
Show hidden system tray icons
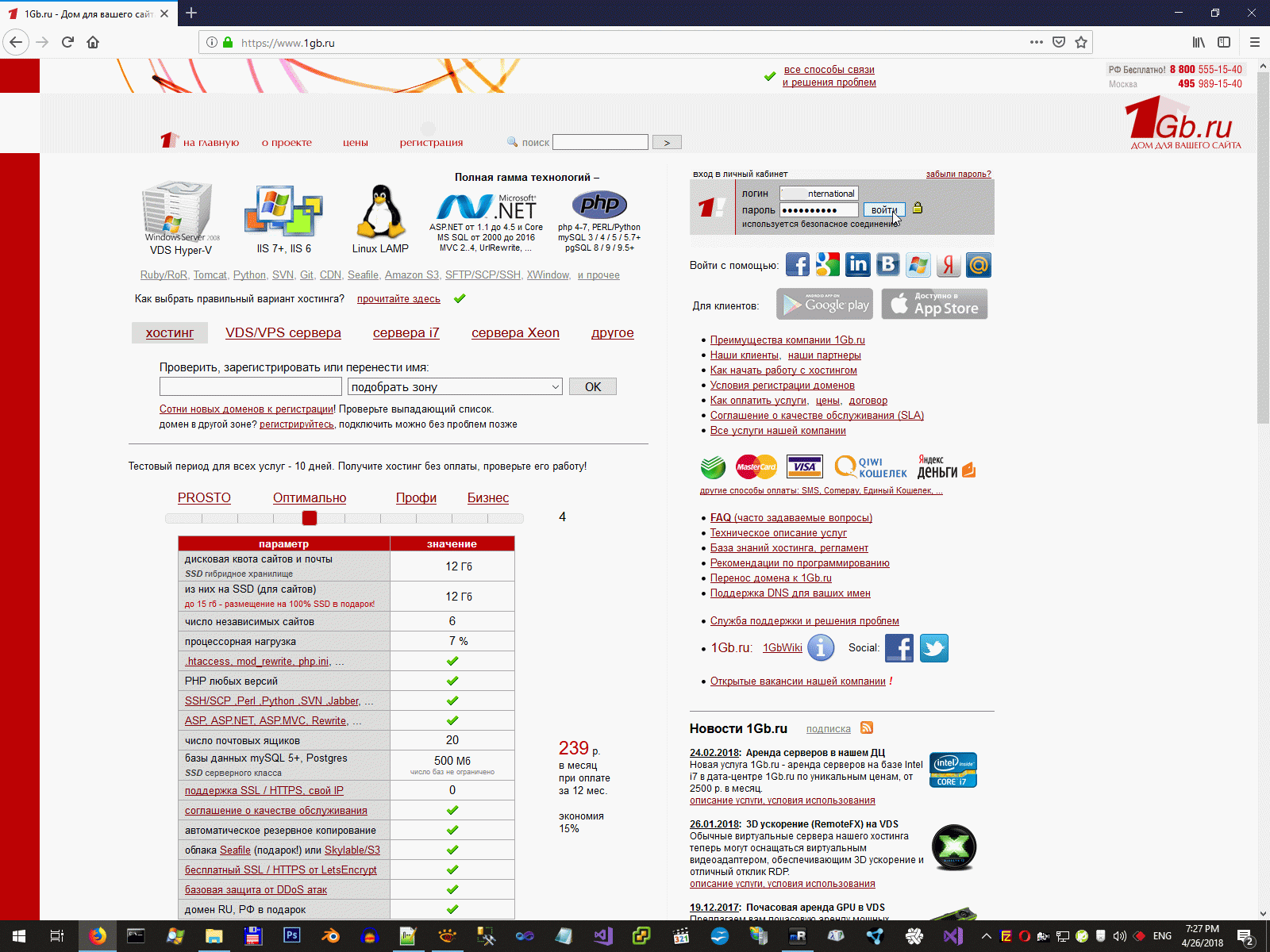(987, 936)
